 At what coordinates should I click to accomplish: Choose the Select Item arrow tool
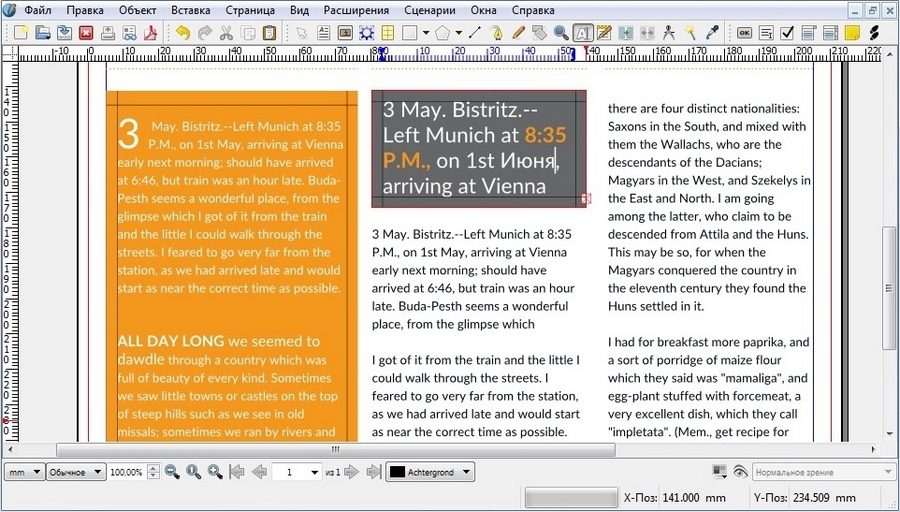301,33
